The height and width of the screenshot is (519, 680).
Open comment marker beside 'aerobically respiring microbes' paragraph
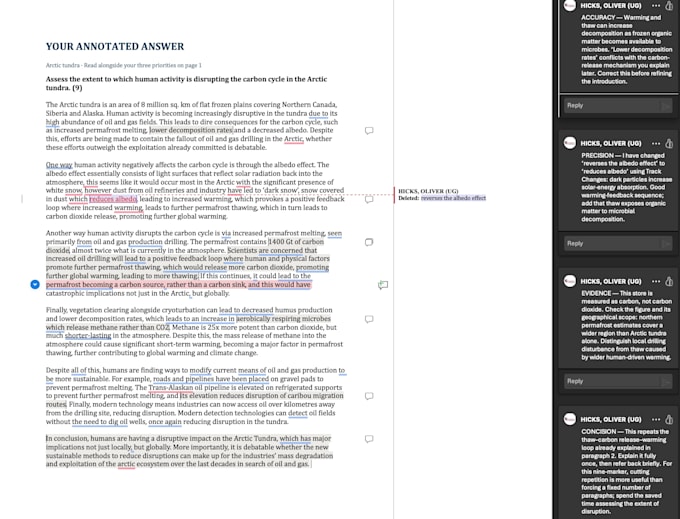(x=369, y=319)
